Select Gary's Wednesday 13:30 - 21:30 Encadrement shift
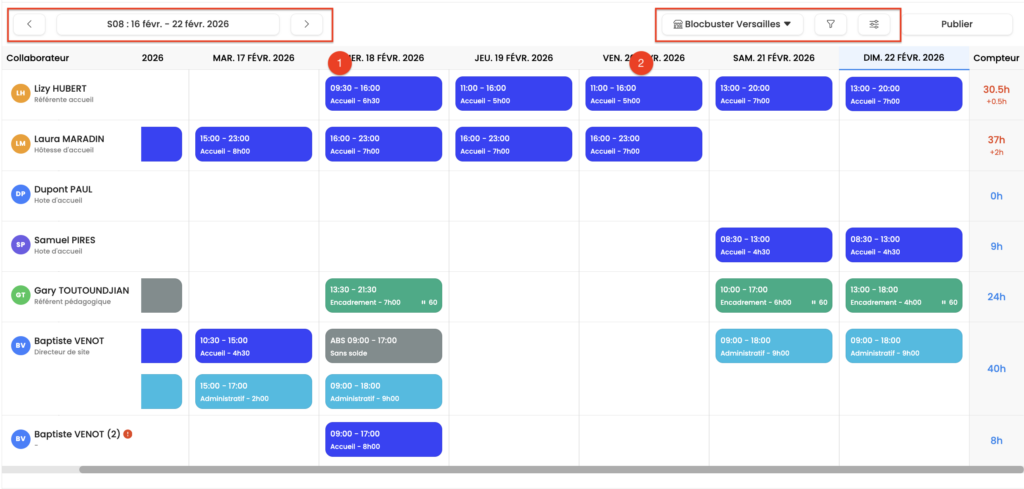The image size is (1024, 489). [x=384, y=295]
